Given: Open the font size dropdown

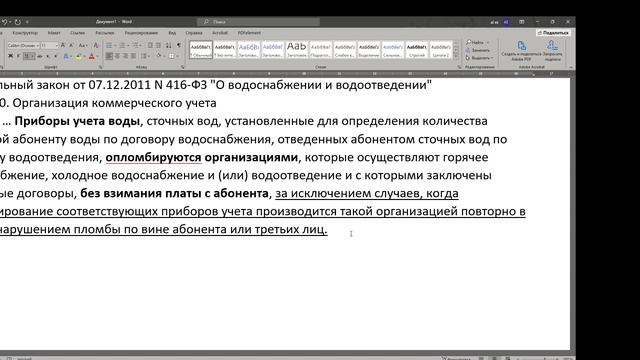Looking at the screenshot, I should coord(56,46).
